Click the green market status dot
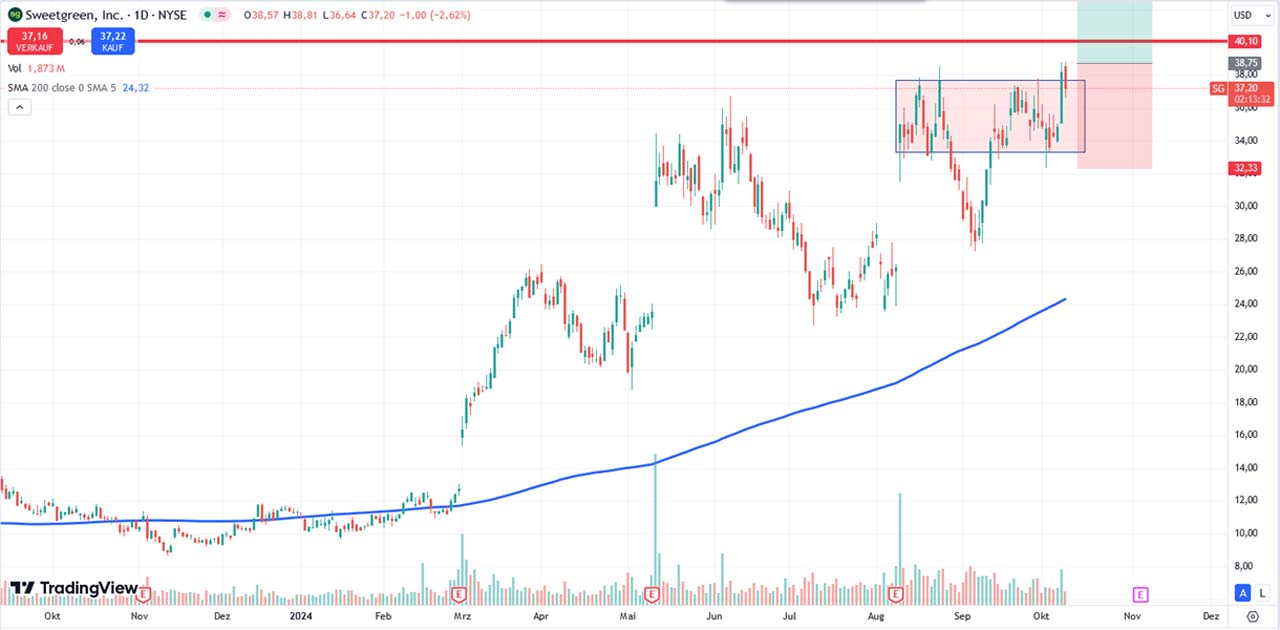 205,15
